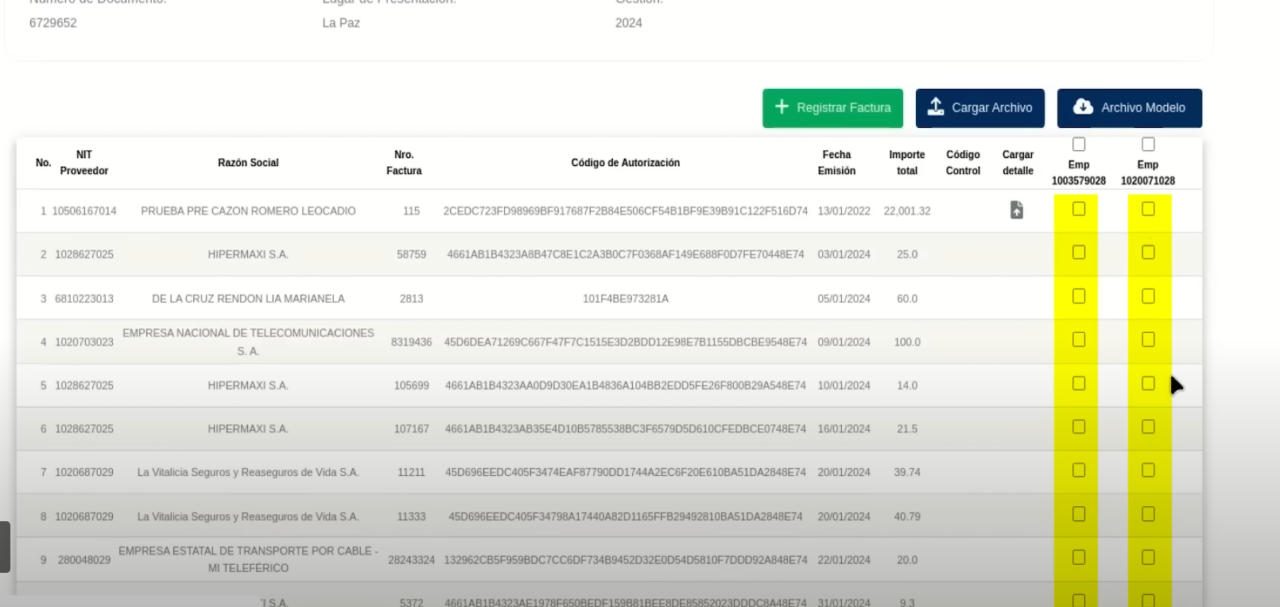Image resolution: width=1280 pixels, height=607 pixels.
Task: Click the Importe total column header
Action: 907,163
